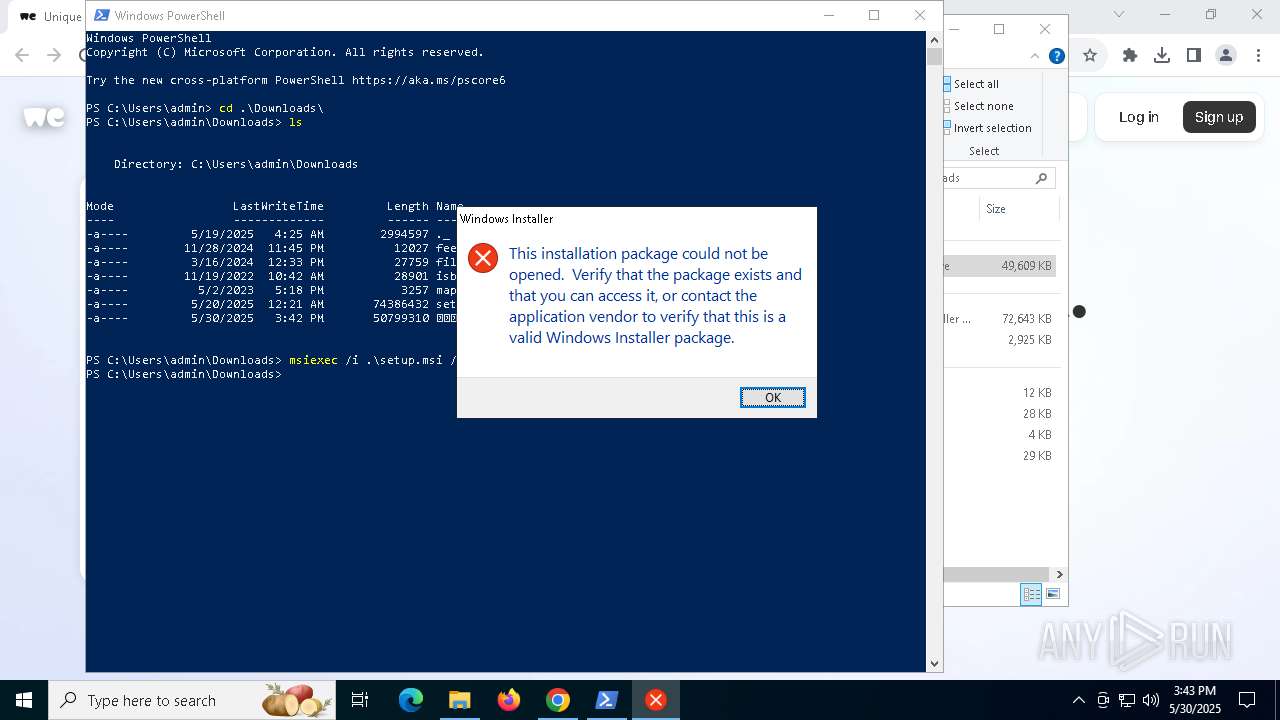Viewport: 1280px width, 720px height.
Task: Select the 29 KB file row in File Explorer
Action: point(999,456)
